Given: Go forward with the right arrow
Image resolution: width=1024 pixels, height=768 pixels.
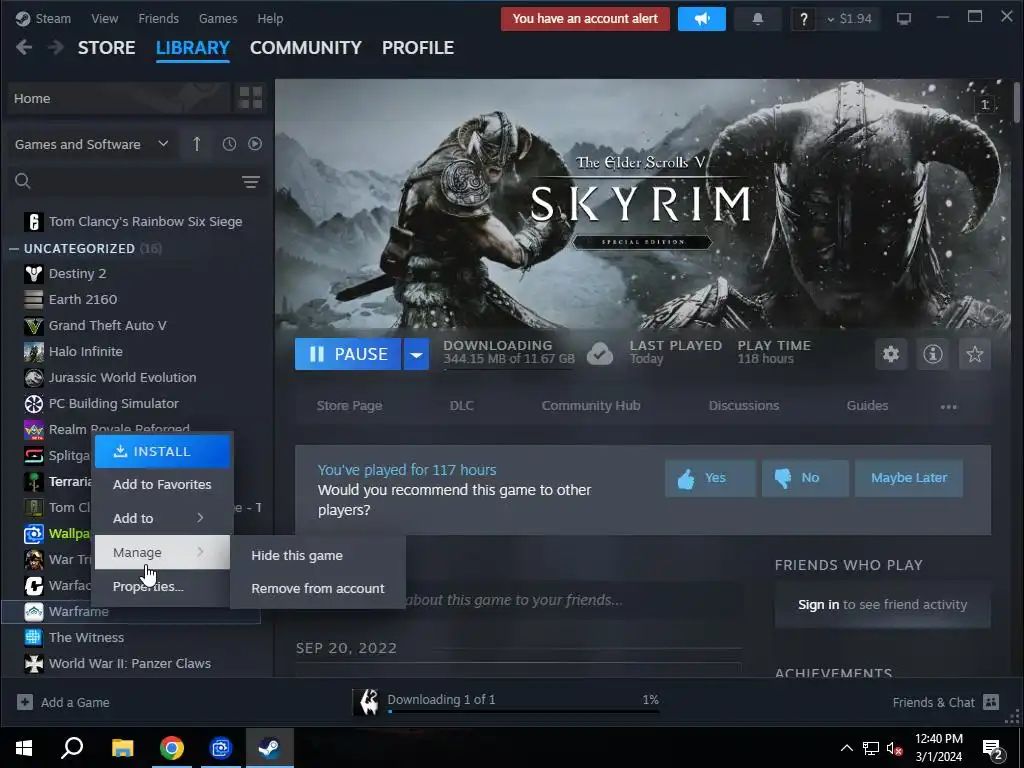Looking at the screenshot, I should (56, 48).
